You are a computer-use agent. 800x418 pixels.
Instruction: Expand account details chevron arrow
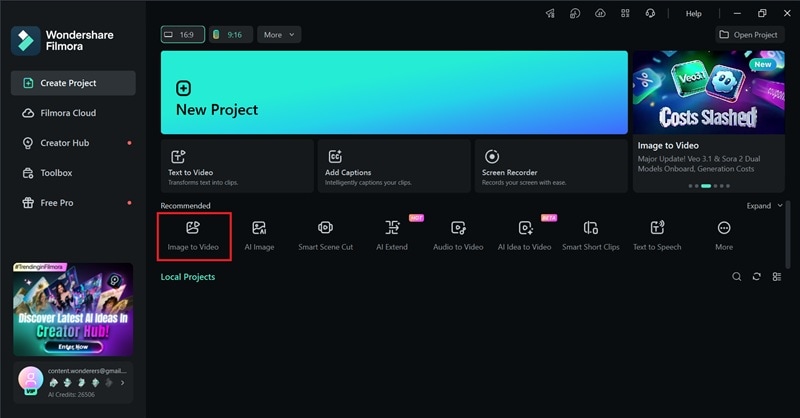click(x=122, y=383)
